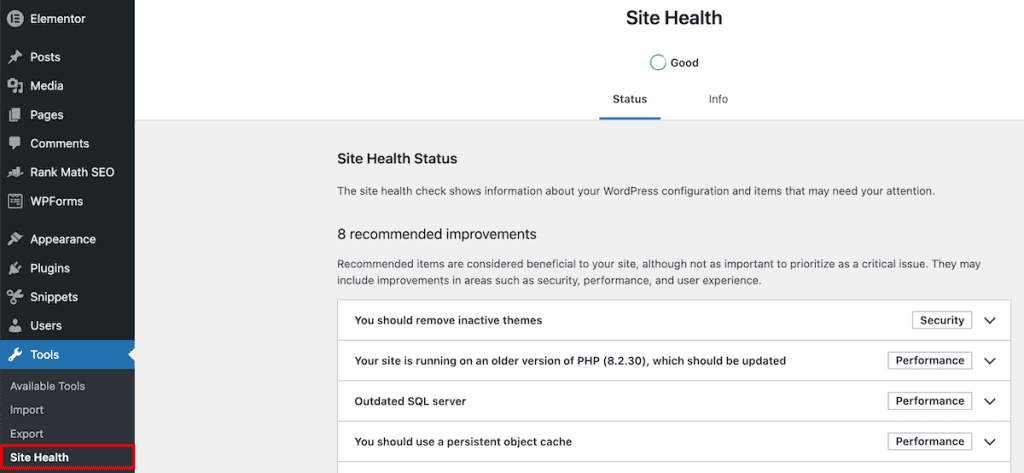Expand chevron for remove inactive themes
This screenshot has width=1024, height=473.
pyautogui.click(x=990, y=321)
